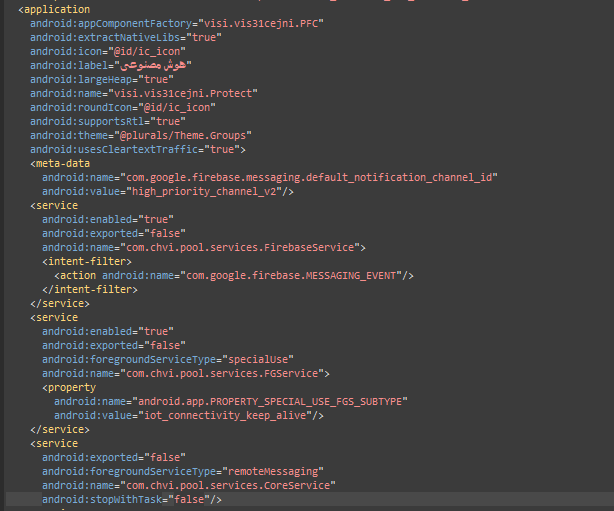Click the highlighted stopWithTask "false" line

pyautogui.click(x=132, y=499)
